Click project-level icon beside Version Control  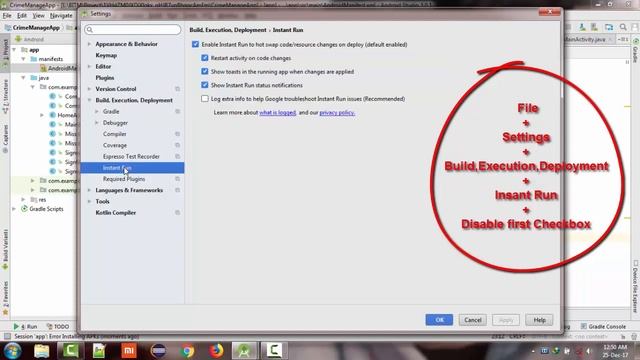point(178,89)
